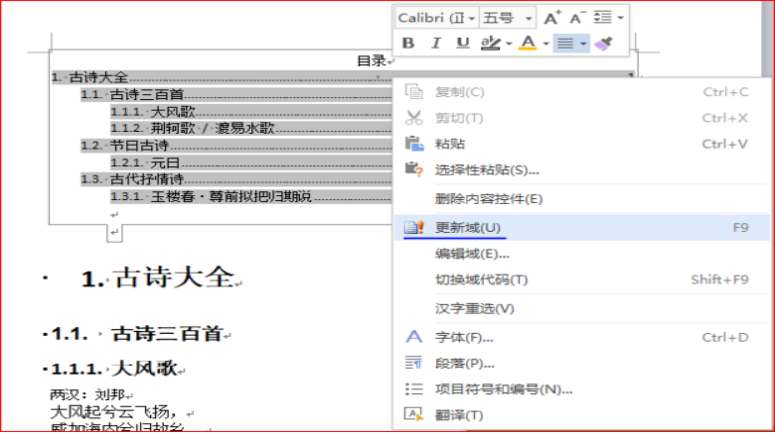Select 粘贴 in the context menu
Image resolution: width=775 pixels, height=433 pixels.
point(582,144)
